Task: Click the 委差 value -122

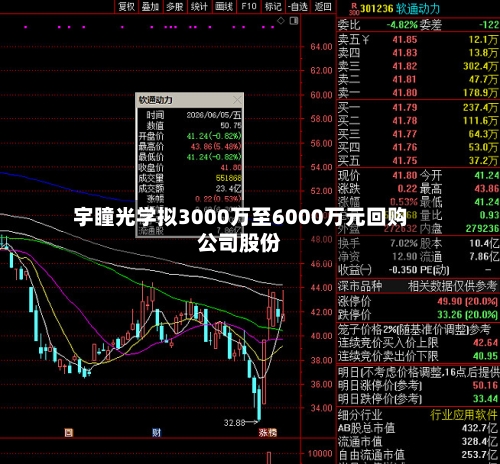Action: (489, 25)
